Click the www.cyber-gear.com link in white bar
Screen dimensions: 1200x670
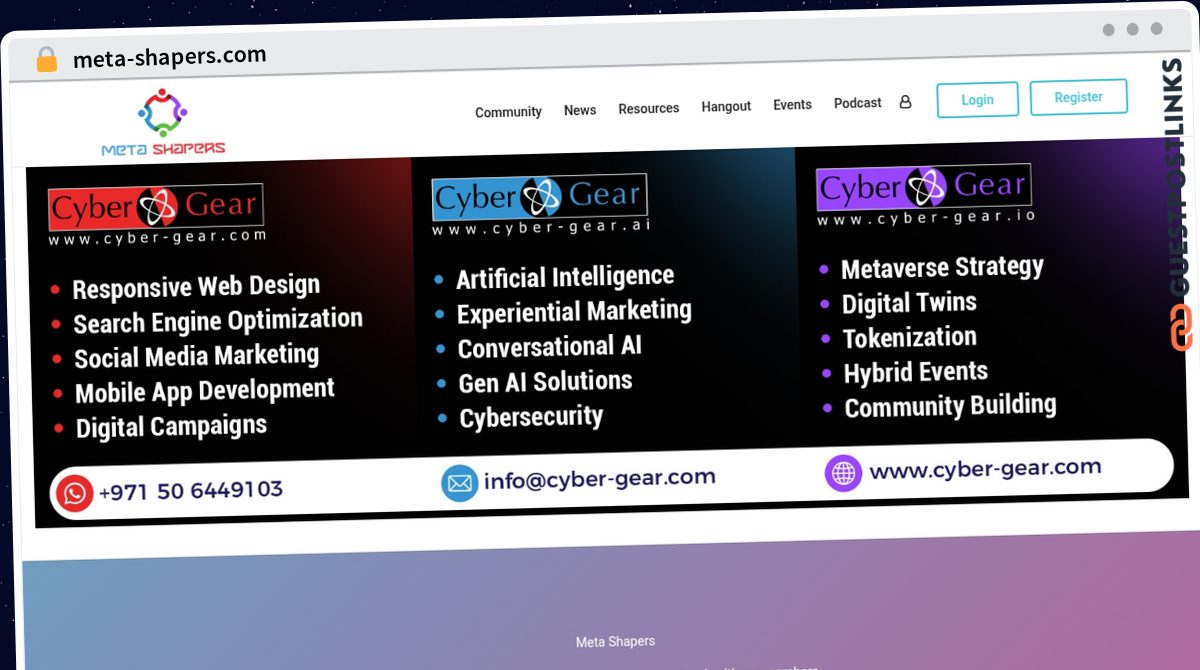[985, 469]
